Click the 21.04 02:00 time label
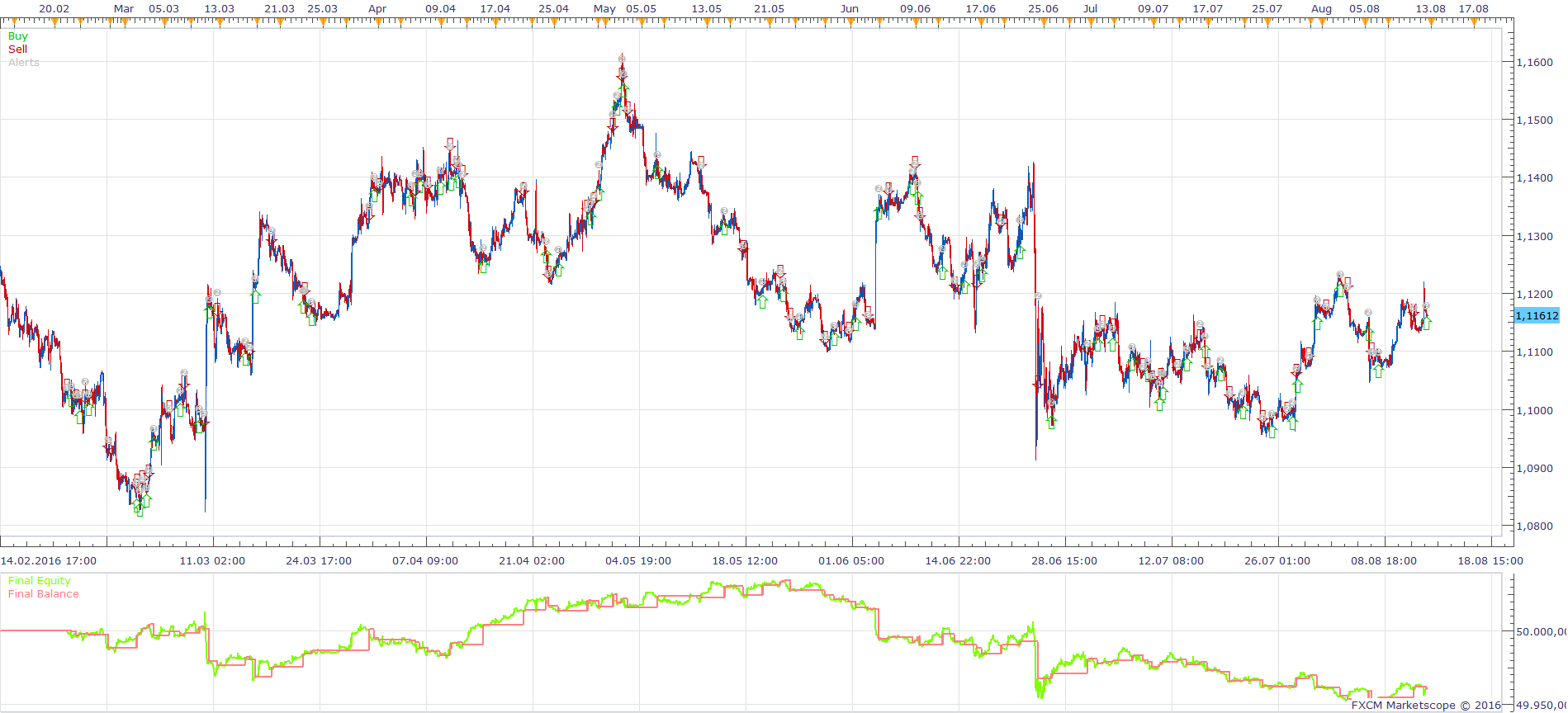This screenshot has width=1568, height=713. pos(532,561)
